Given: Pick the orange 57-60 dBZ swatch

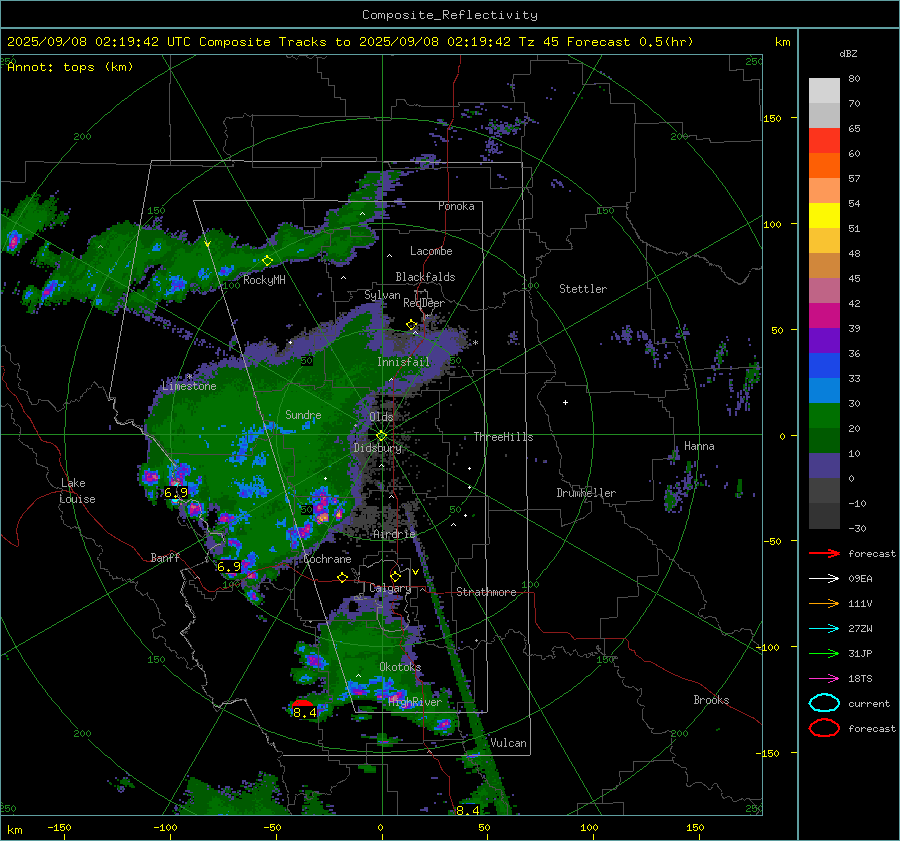Looking at the screenshot, I should [824, 165].
